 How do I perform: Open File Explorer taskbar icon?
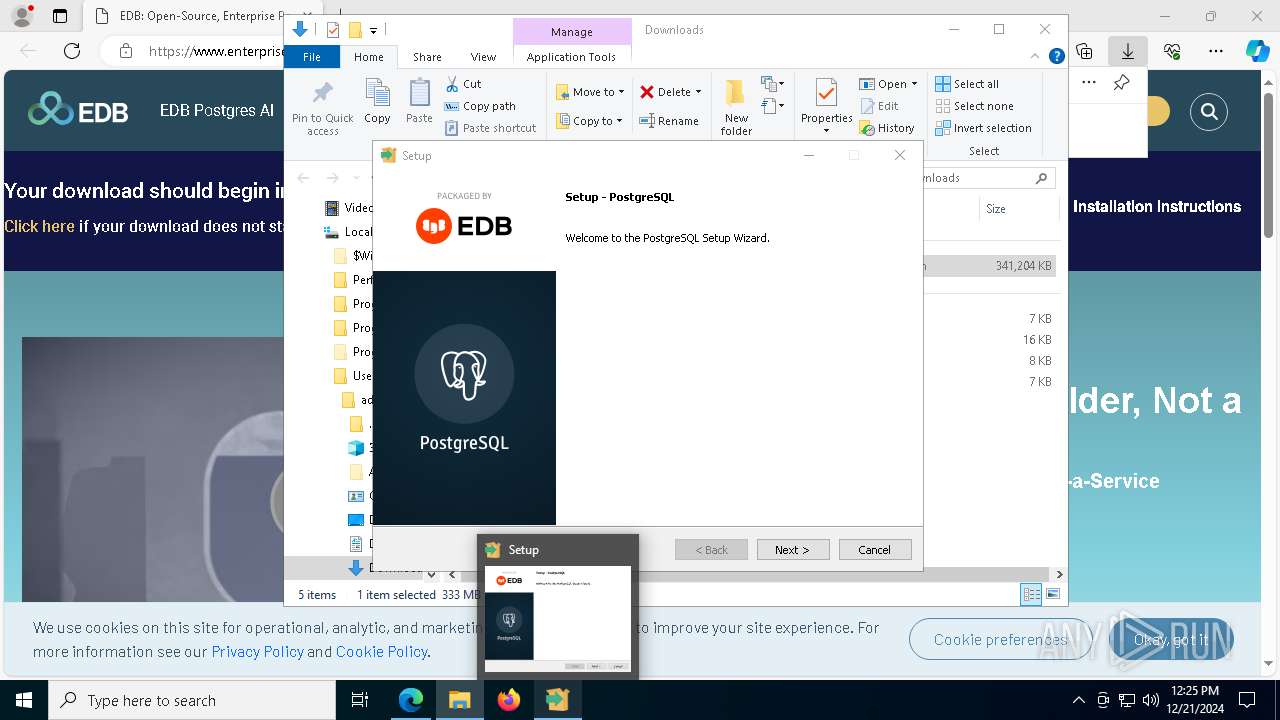pyautogui.click(x=460, y=700)
